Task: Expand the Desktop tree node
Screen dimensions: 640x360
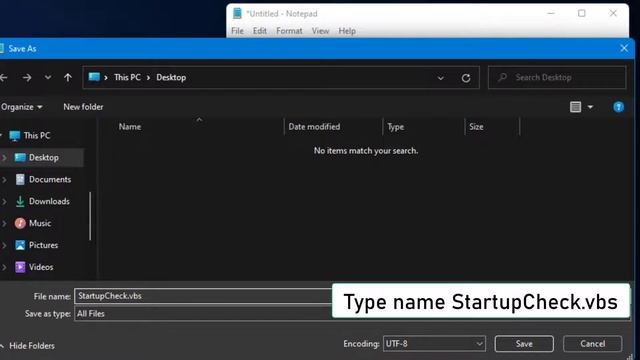Action: click(4, 158)
